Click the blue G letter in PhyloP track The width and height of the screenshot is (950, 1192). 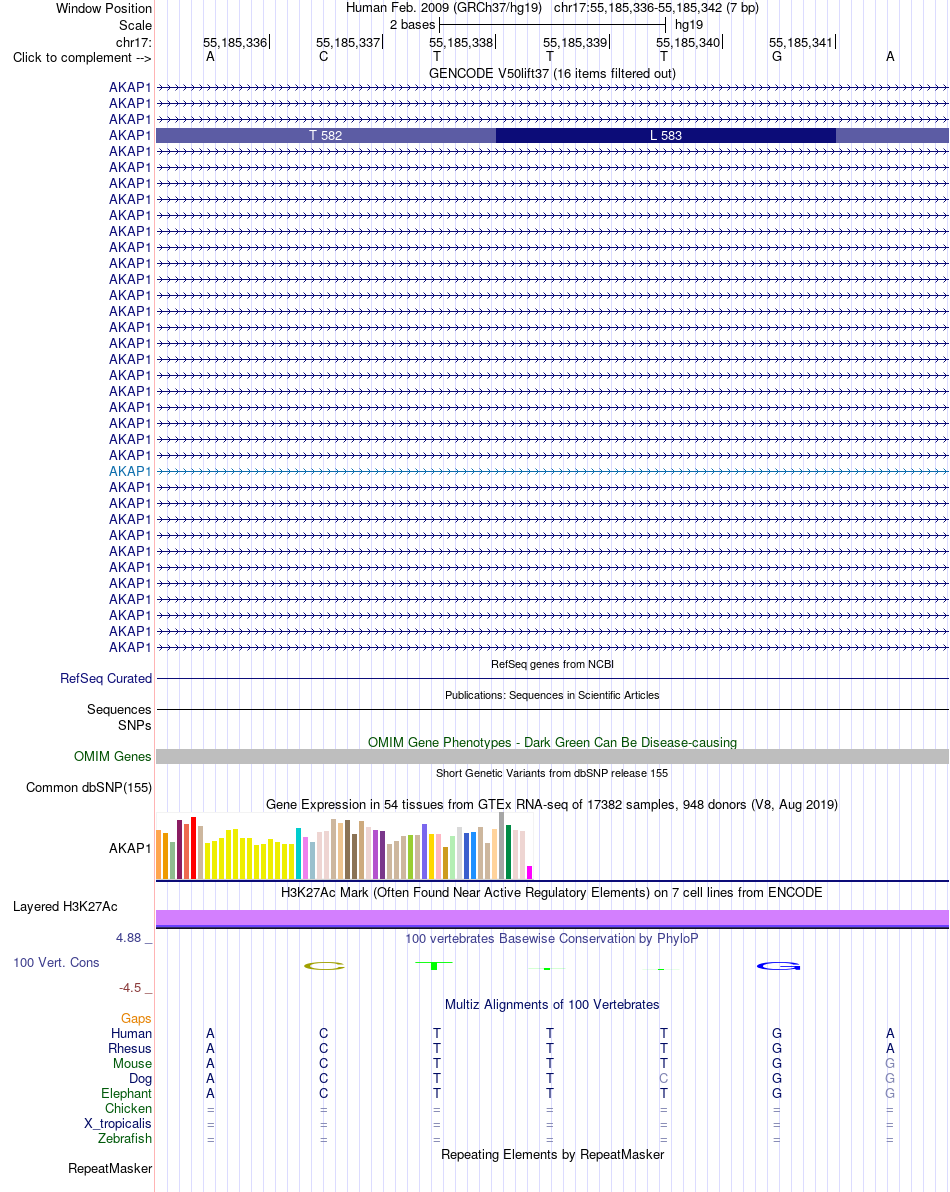pyautogui.click(x=778, y=966)
